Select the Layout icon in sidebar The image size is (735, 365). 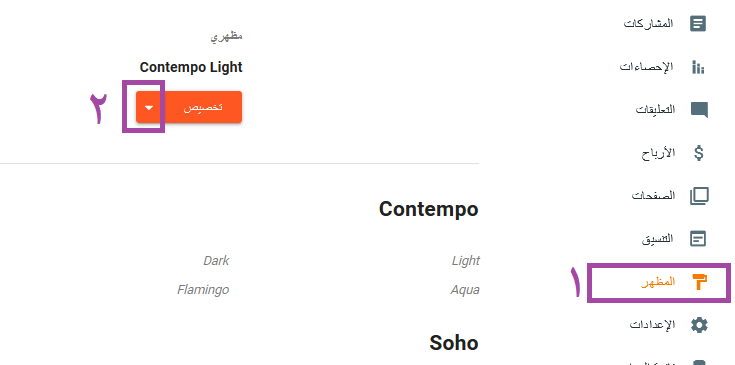[x=698, y=239]
